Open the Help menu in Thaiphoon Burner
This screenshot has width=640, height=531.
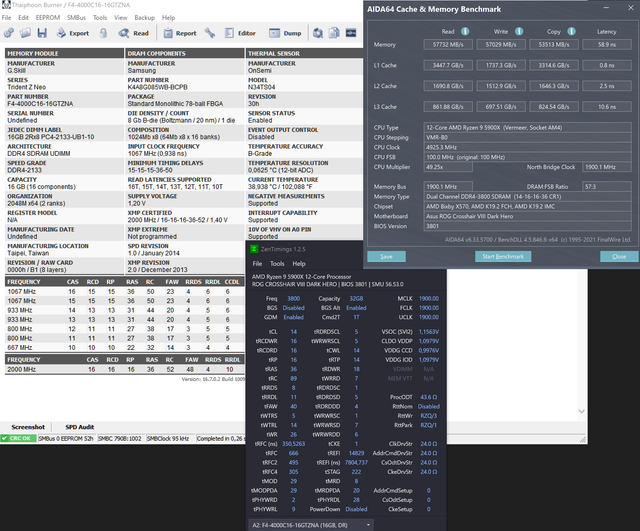point(168,18)
